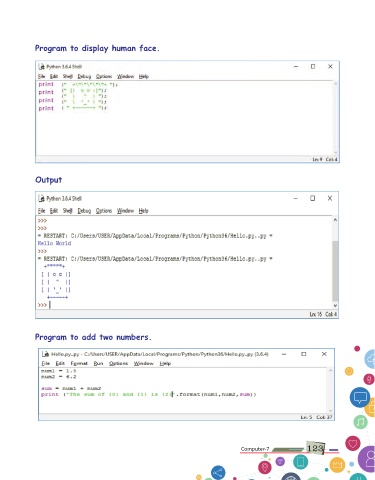Viewport: 375px width, 480px height.
Task: Click Python icon in top Shell title bar
Action: [x=42, y=67]
